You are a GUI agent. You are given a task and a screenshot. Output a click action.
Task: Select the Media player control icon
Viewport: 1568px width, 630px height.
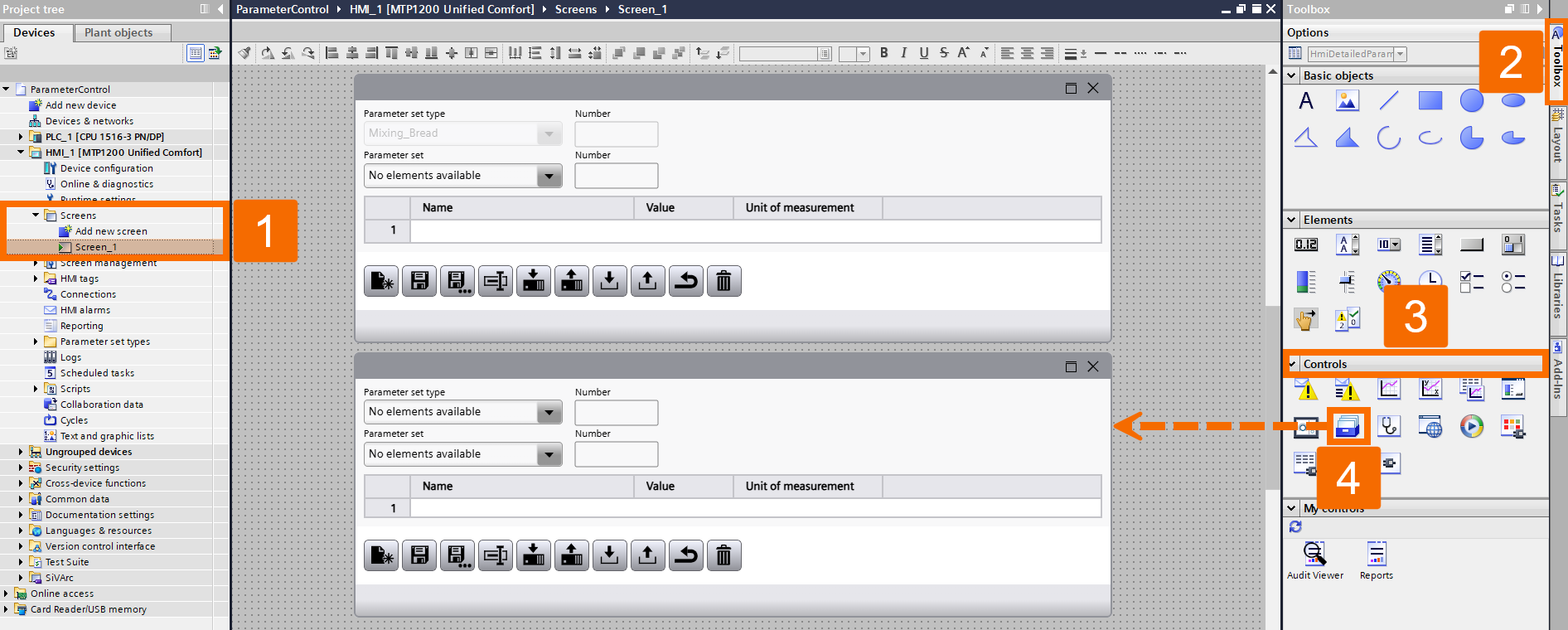1472,427
